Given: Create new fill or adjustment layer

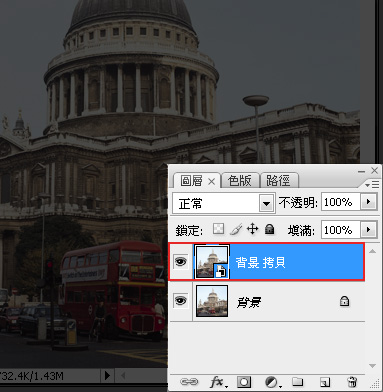Looking at the screenshot, I should [272, 382].
